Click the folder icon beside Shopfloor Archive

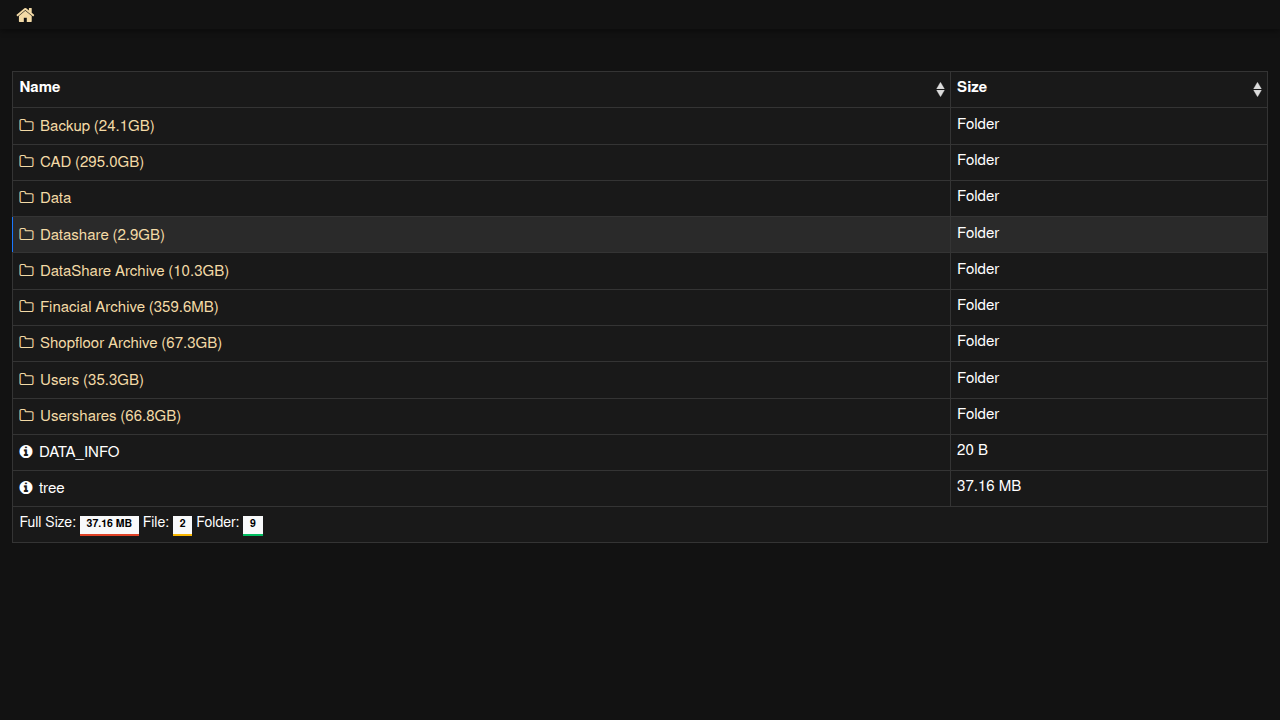(x=27, y=343)
